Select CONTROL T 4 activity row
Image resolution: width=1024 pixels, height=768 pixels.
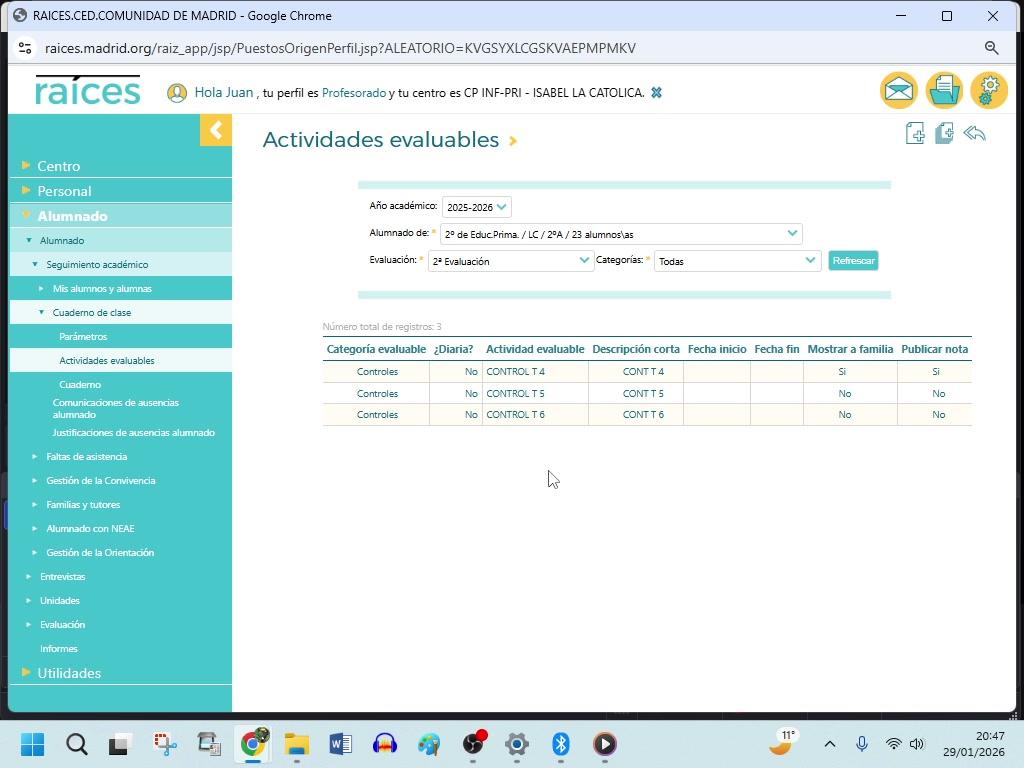point(647,372)
